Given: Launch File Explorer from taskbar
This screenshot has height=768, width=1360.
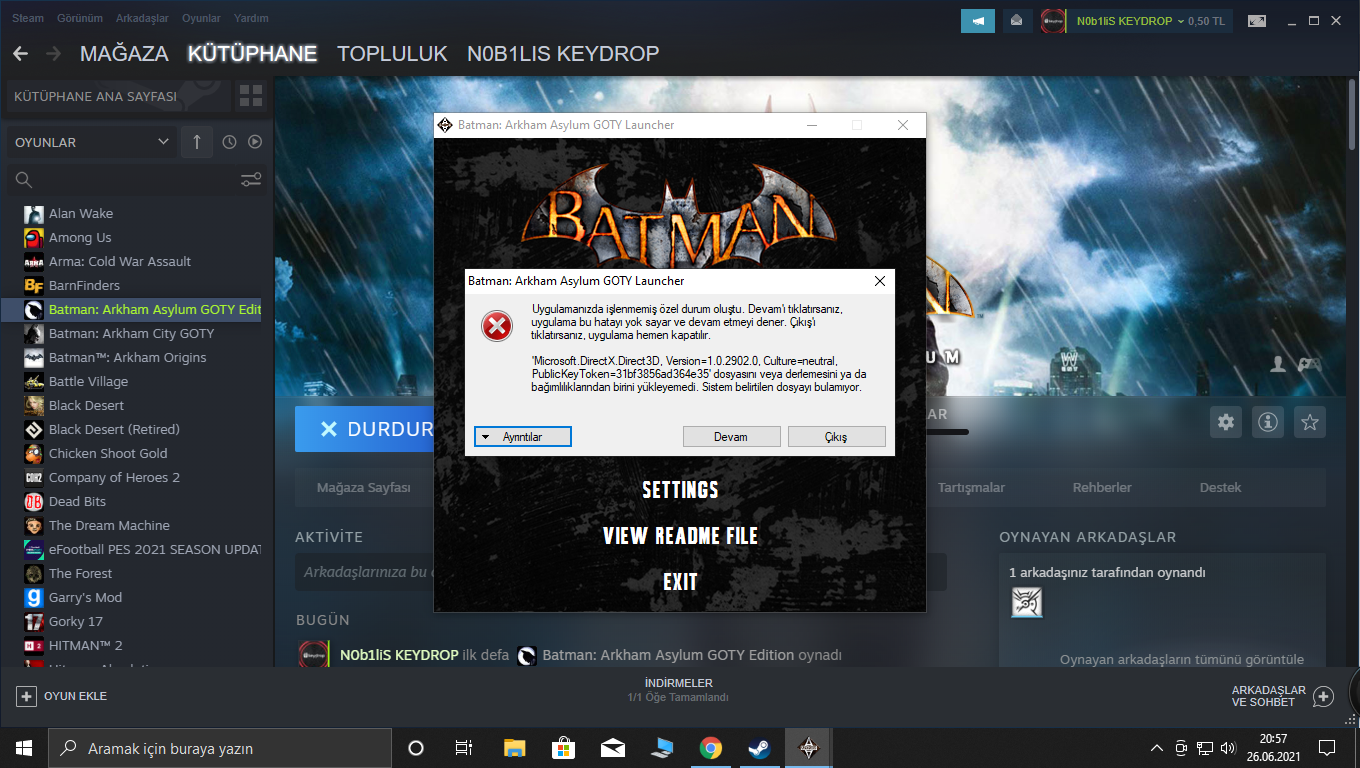Looking at the screenshot, I should click(x=514, y=748).
